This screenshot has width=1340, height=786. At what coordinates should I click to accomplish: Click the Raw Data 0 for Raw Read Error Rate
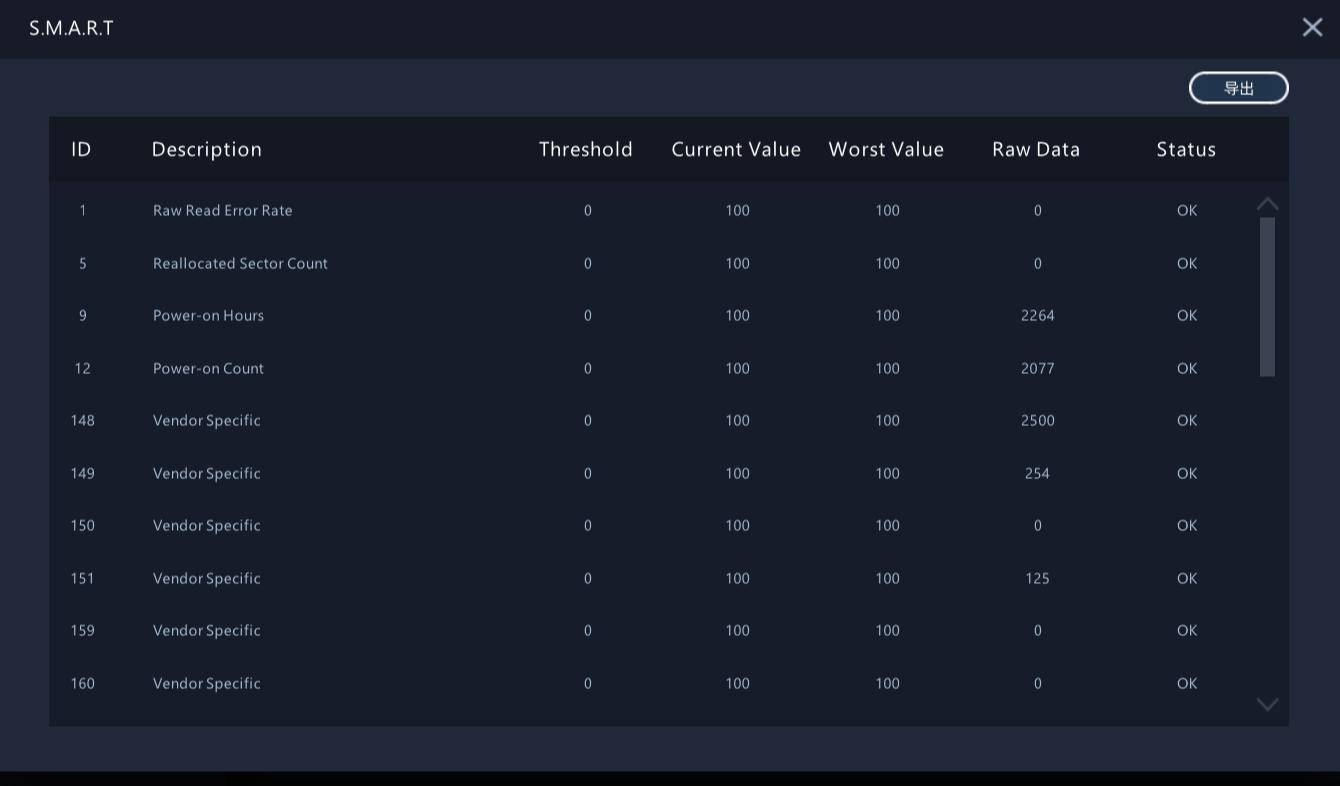click(x=1037, y=210)
